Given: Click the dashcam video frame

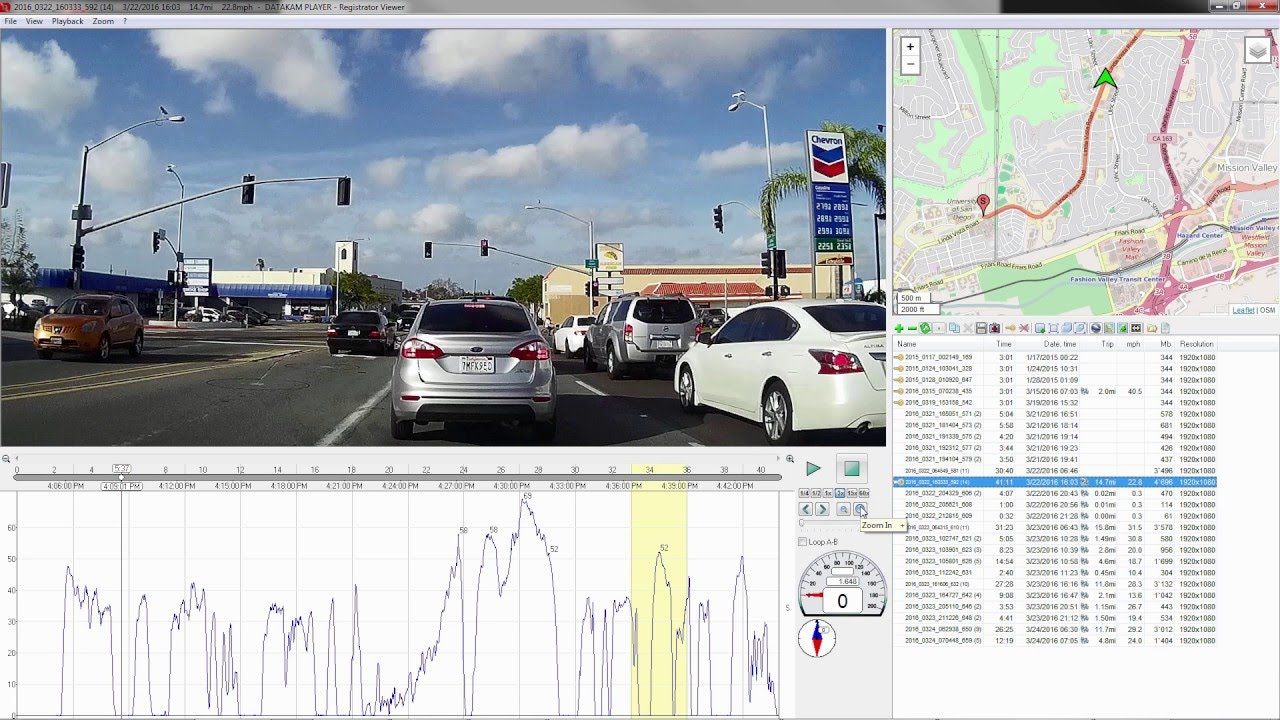Looking at the screenshot, I should [443, 237].
